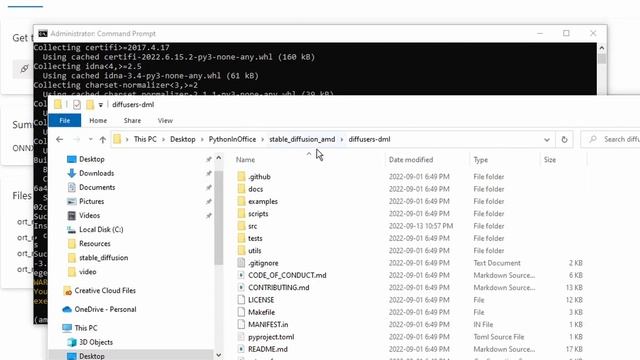Select the src folder icon
640x360 pixels.
pyautogui.click(x=241, y=226)
